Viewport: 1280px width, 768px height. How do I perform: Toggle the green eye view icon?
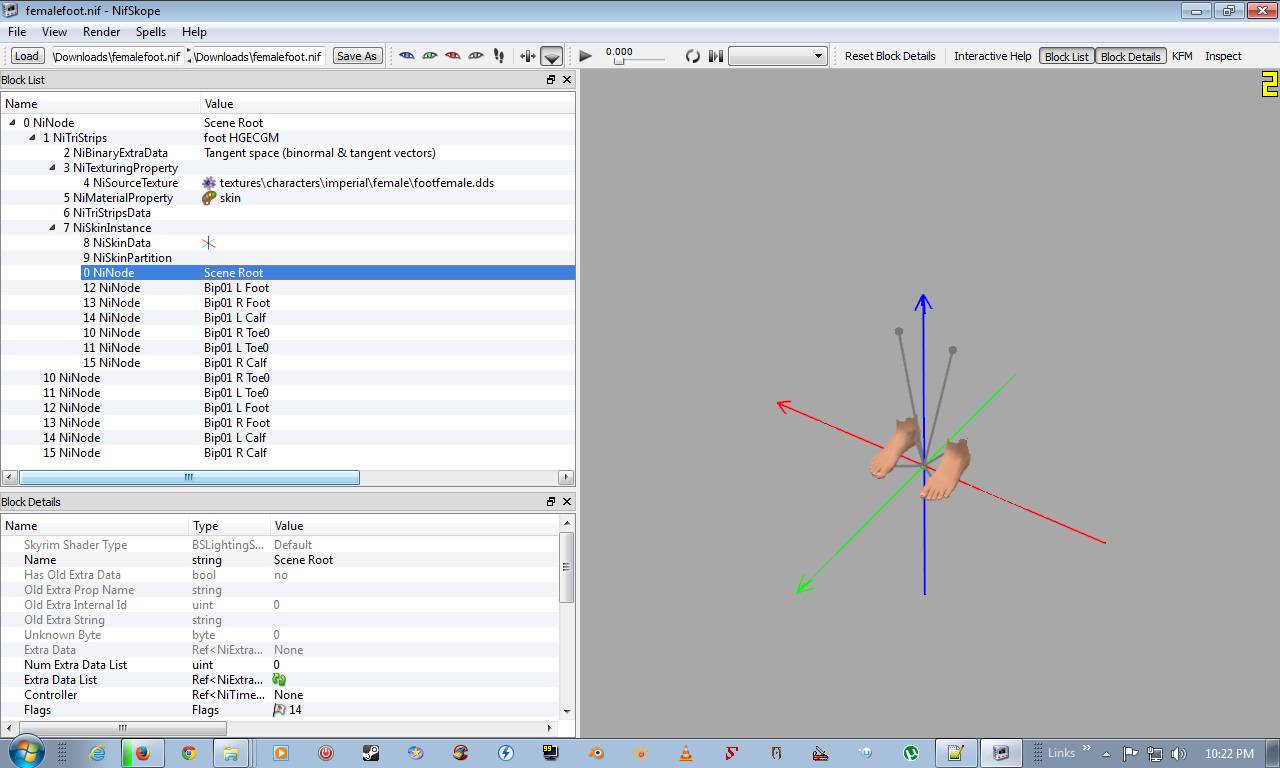pos(430,56)
